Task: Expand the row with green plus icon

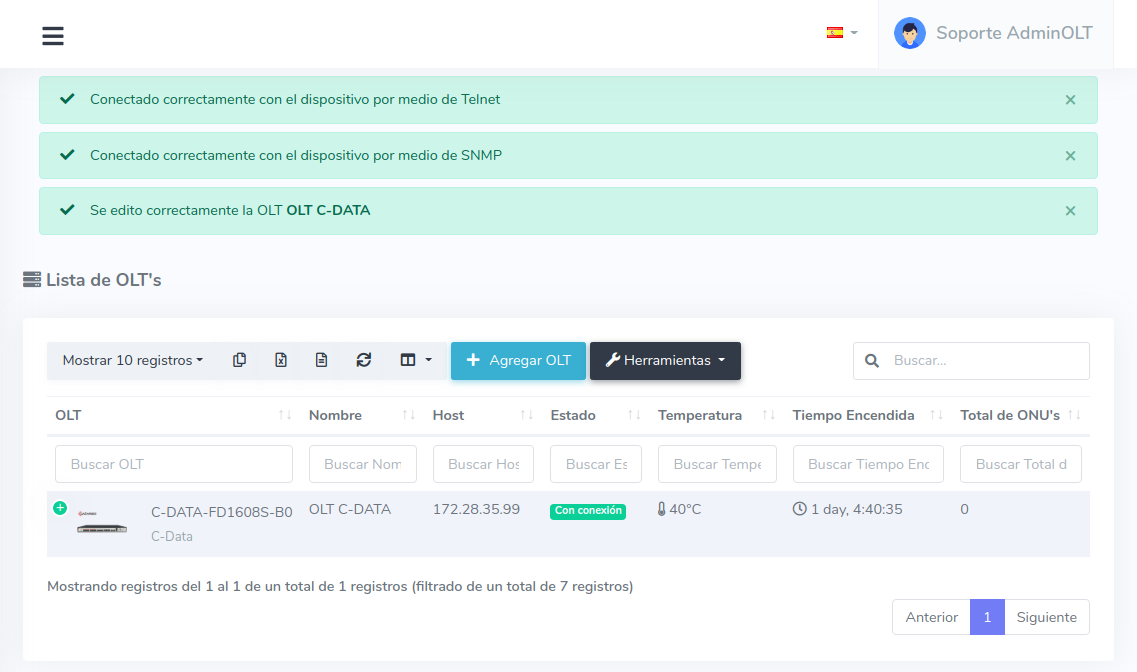Action: click(60, 508)
